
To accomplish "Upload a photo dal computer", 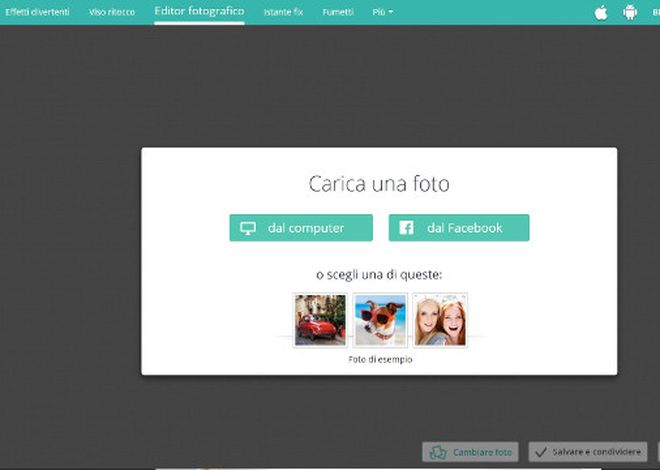I will (301, 228).
